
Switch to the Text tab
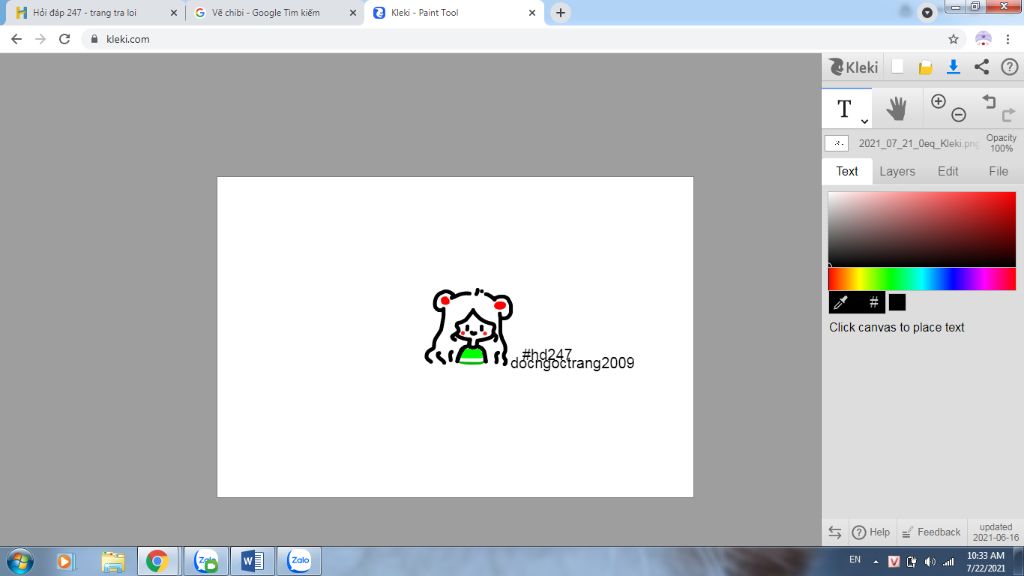[847, 171]
